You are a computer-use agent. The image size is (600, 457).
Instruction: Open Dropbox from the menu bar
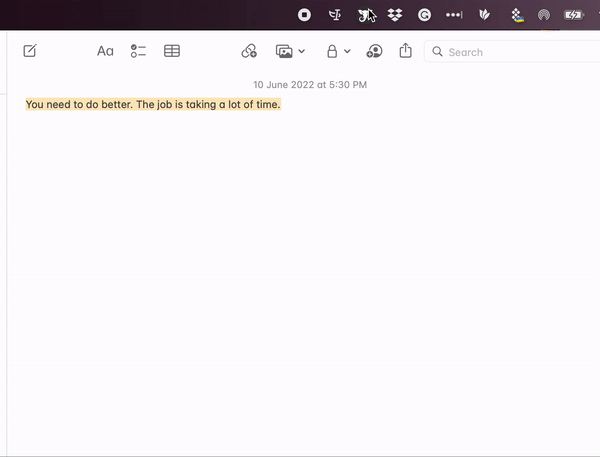pos(395,15)
